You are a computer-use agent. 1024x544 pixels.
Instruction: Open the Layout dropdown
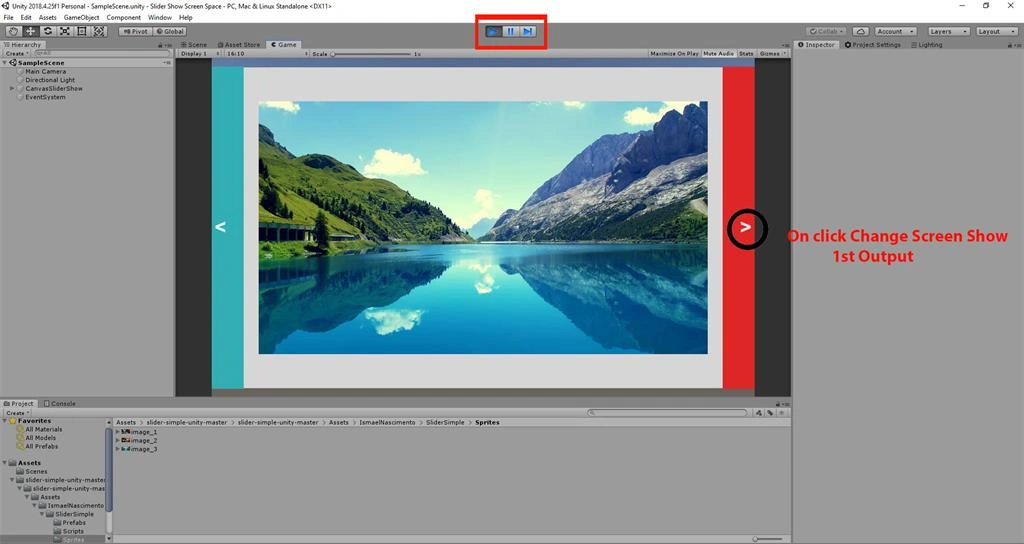click(x=997, y=31)
